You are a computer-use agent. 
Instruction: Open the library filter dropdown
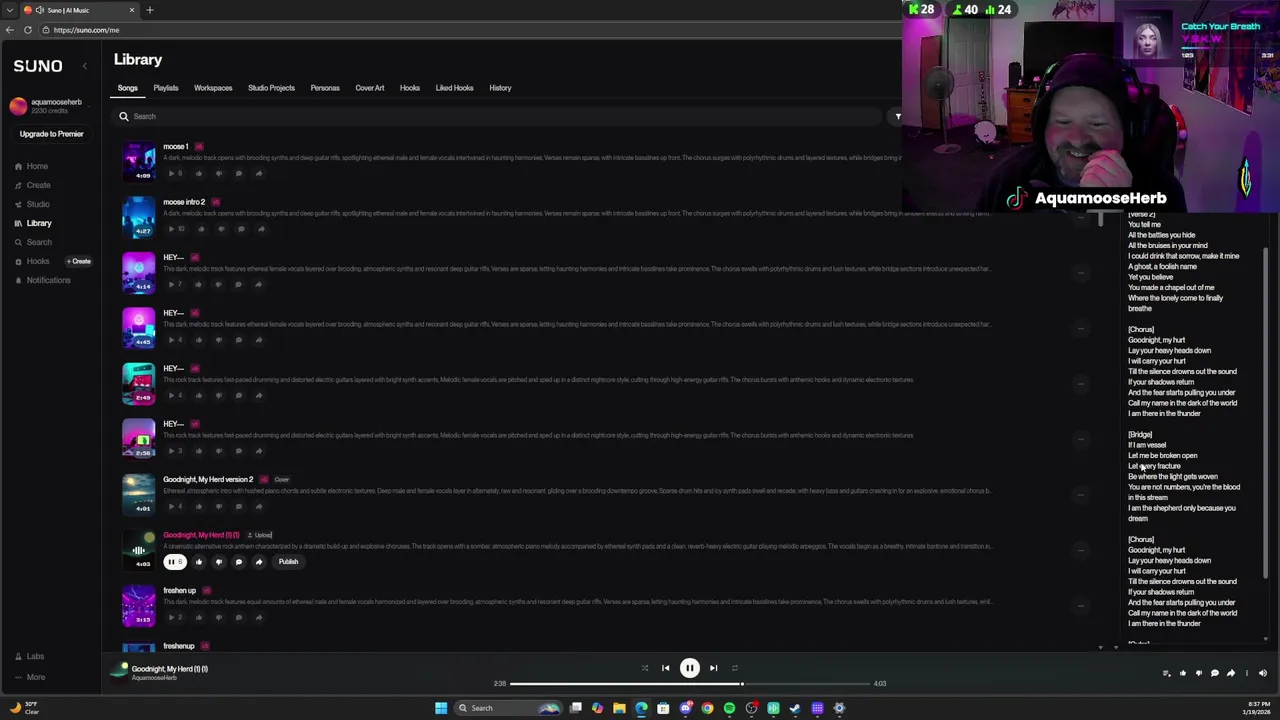897,117
